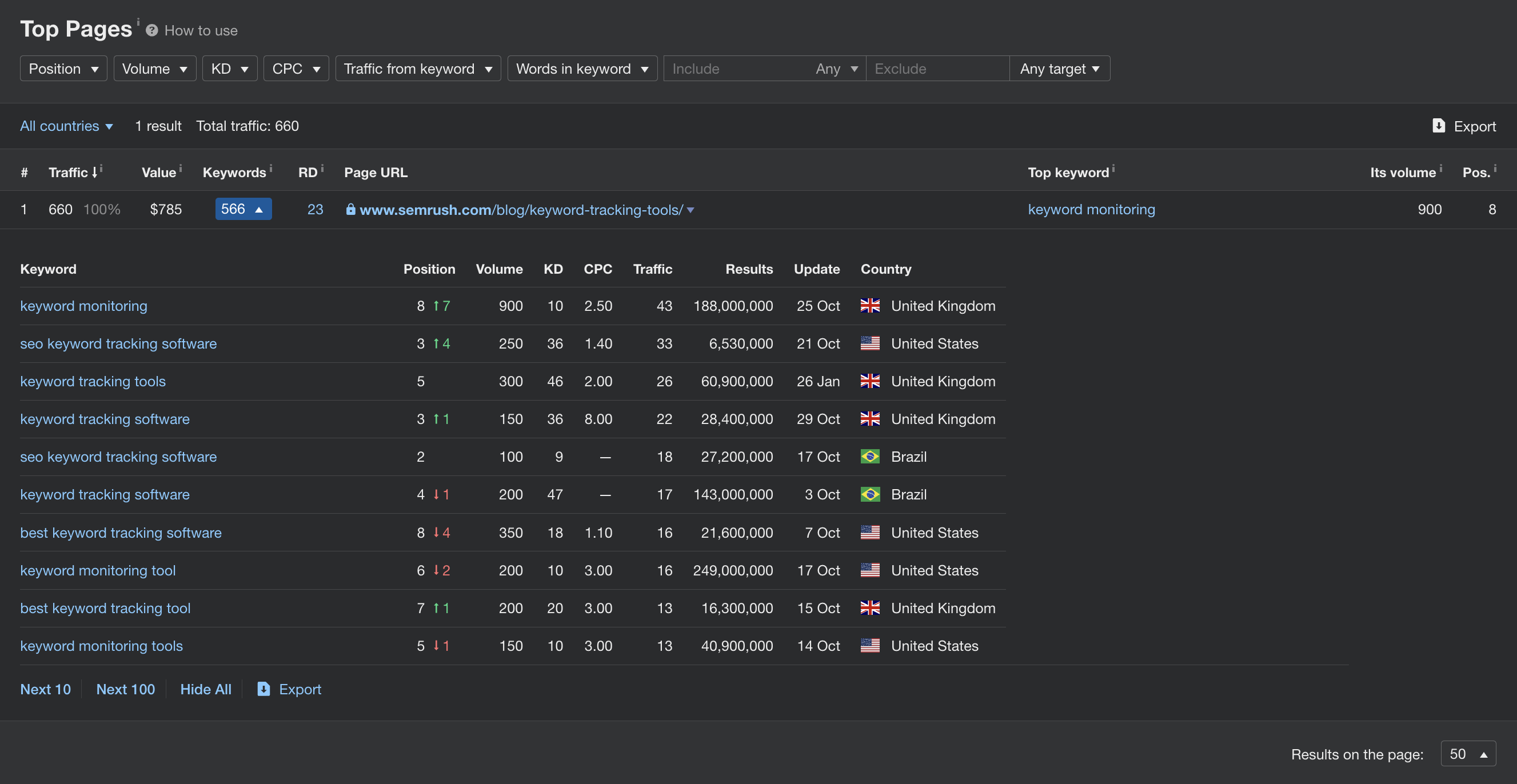The image size is (1517, 784).
Task: Click the Brazil flag in the 143,000,000 results row
Action: (870, 494)
